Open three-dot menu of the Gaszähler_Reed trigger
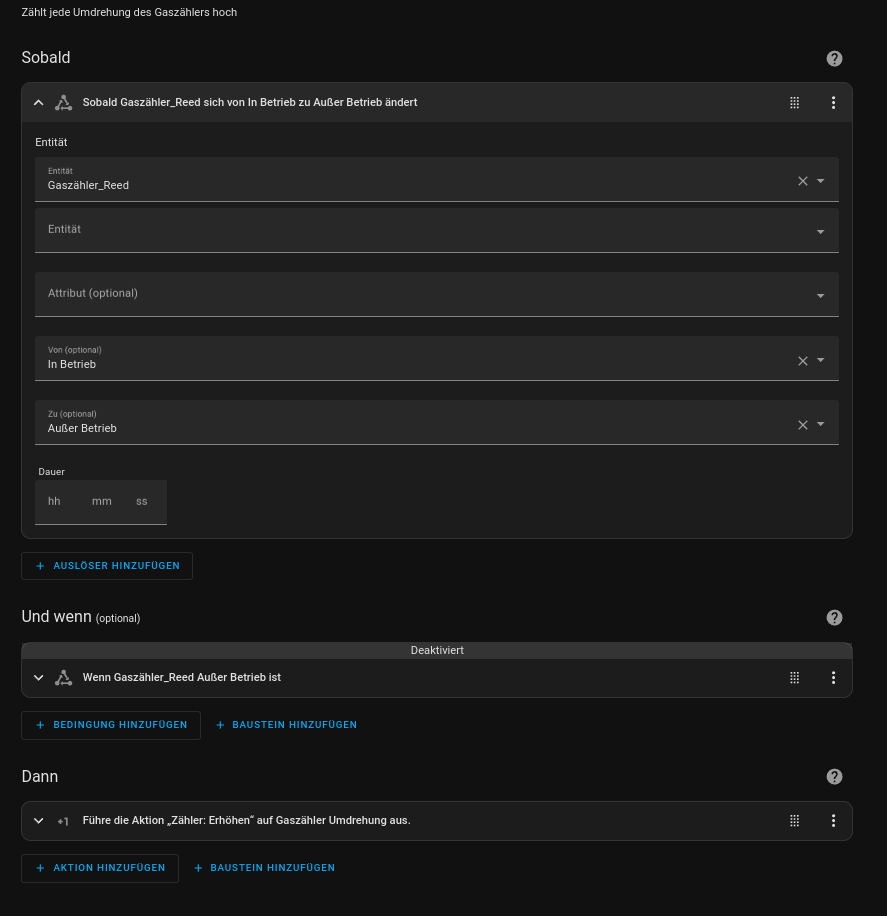This screenshot has height=916, width=887. click(833, 102)
